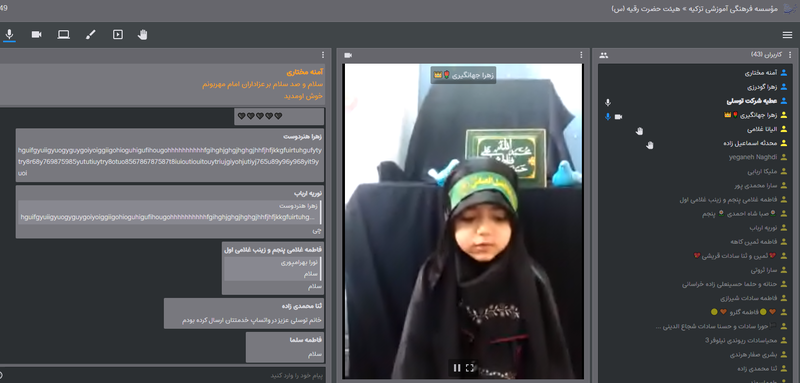Click the chat message input field
Image resolution: width=800 pixels, height=383 pixels.
coord(162,375)
